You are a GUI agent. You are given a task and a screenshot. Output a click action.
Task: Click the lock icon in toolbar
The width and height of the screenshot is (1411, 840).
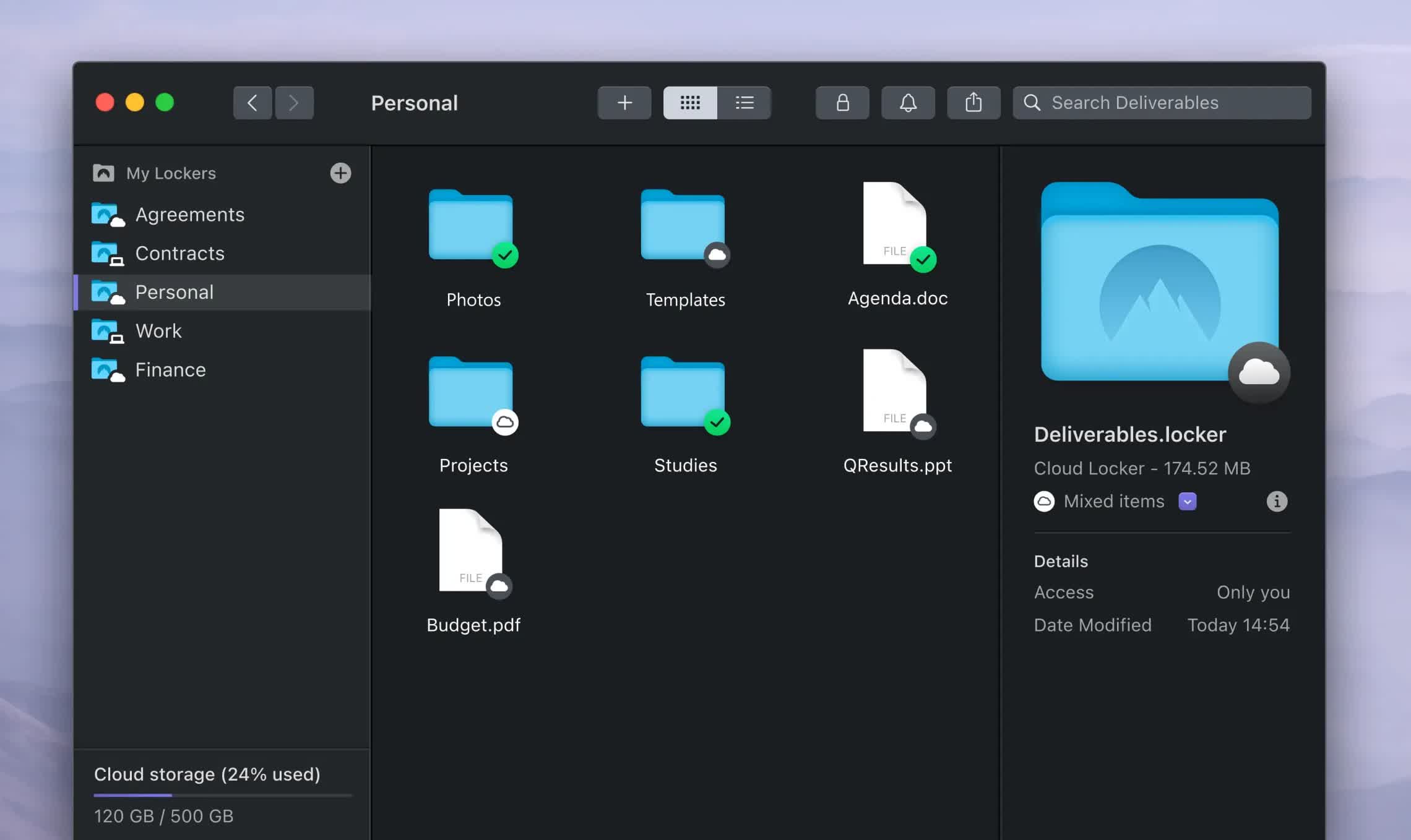click(842, 103)
